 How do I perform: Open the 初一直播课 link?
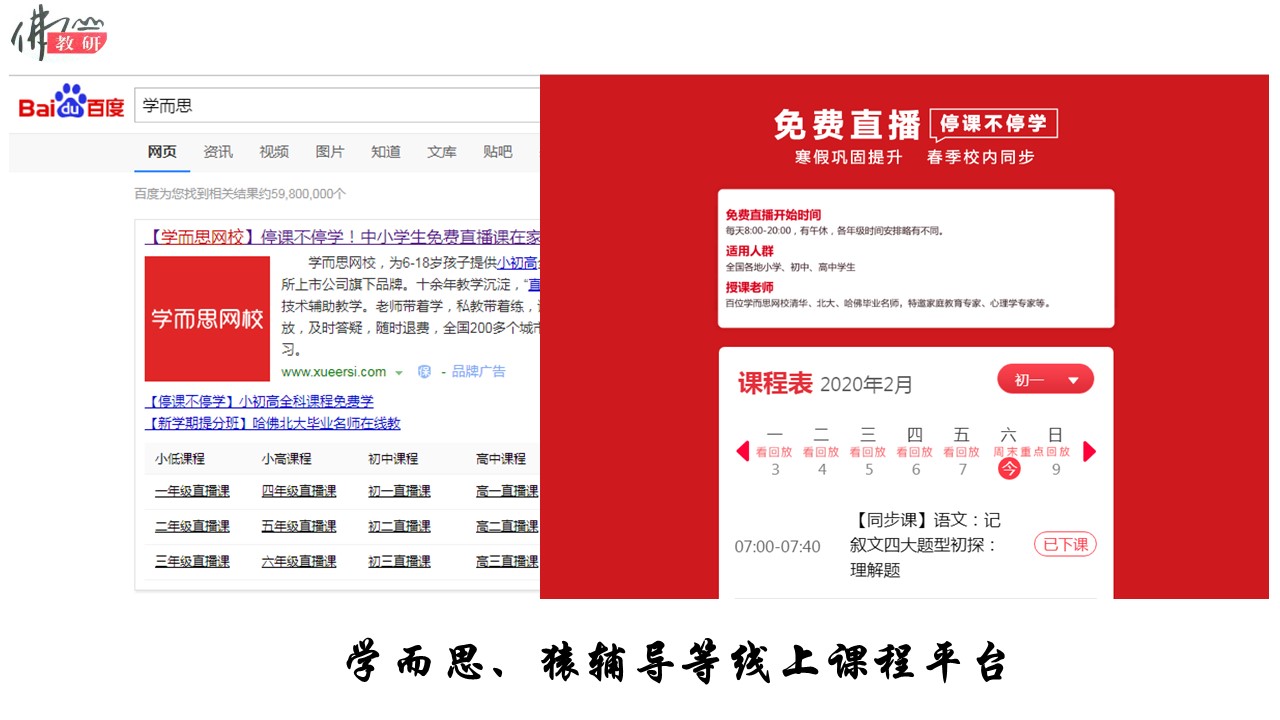coord(399,491)
